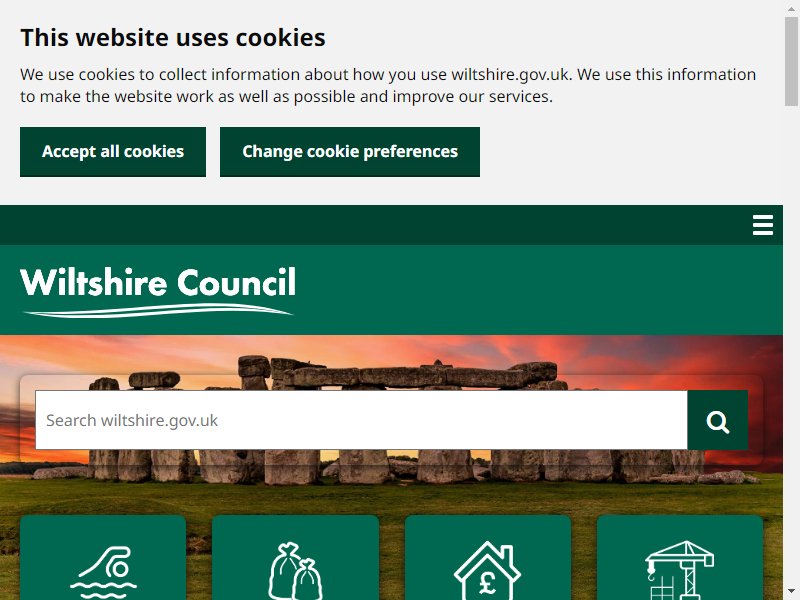The height and width of the screenshot is (600, 800).
Task: Go home via Wiltshire Council logo
Action: pyautogui.click(x=158, y=291)
